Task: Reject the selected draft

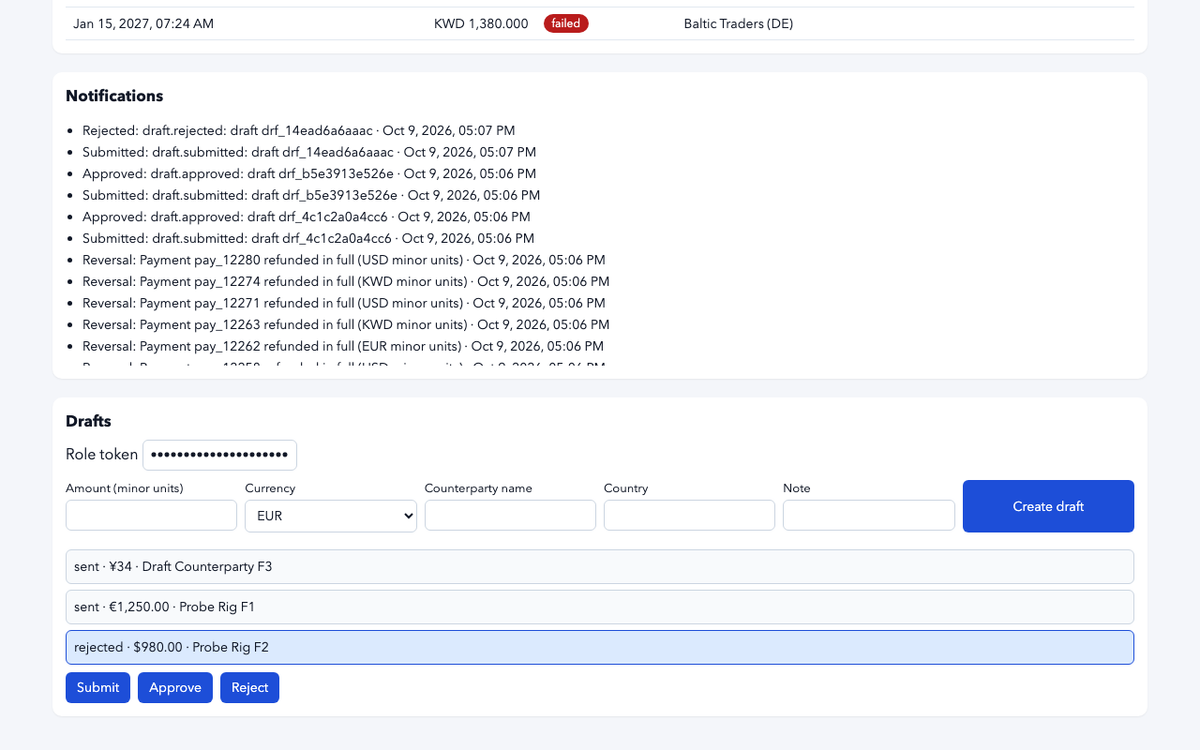Action: [250, 688]
